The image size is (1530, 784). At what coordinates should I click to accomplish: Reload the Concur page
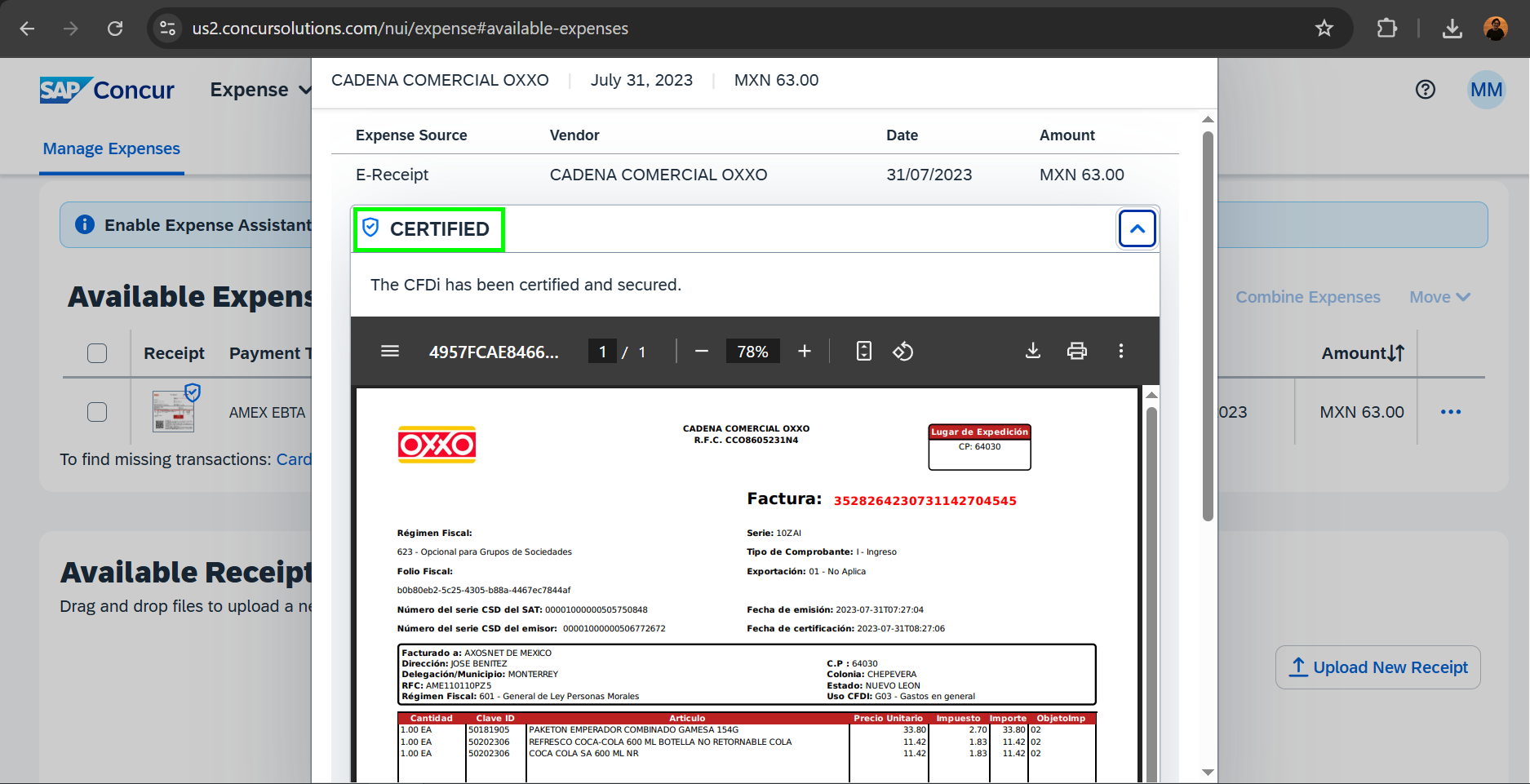coord(115,29)
